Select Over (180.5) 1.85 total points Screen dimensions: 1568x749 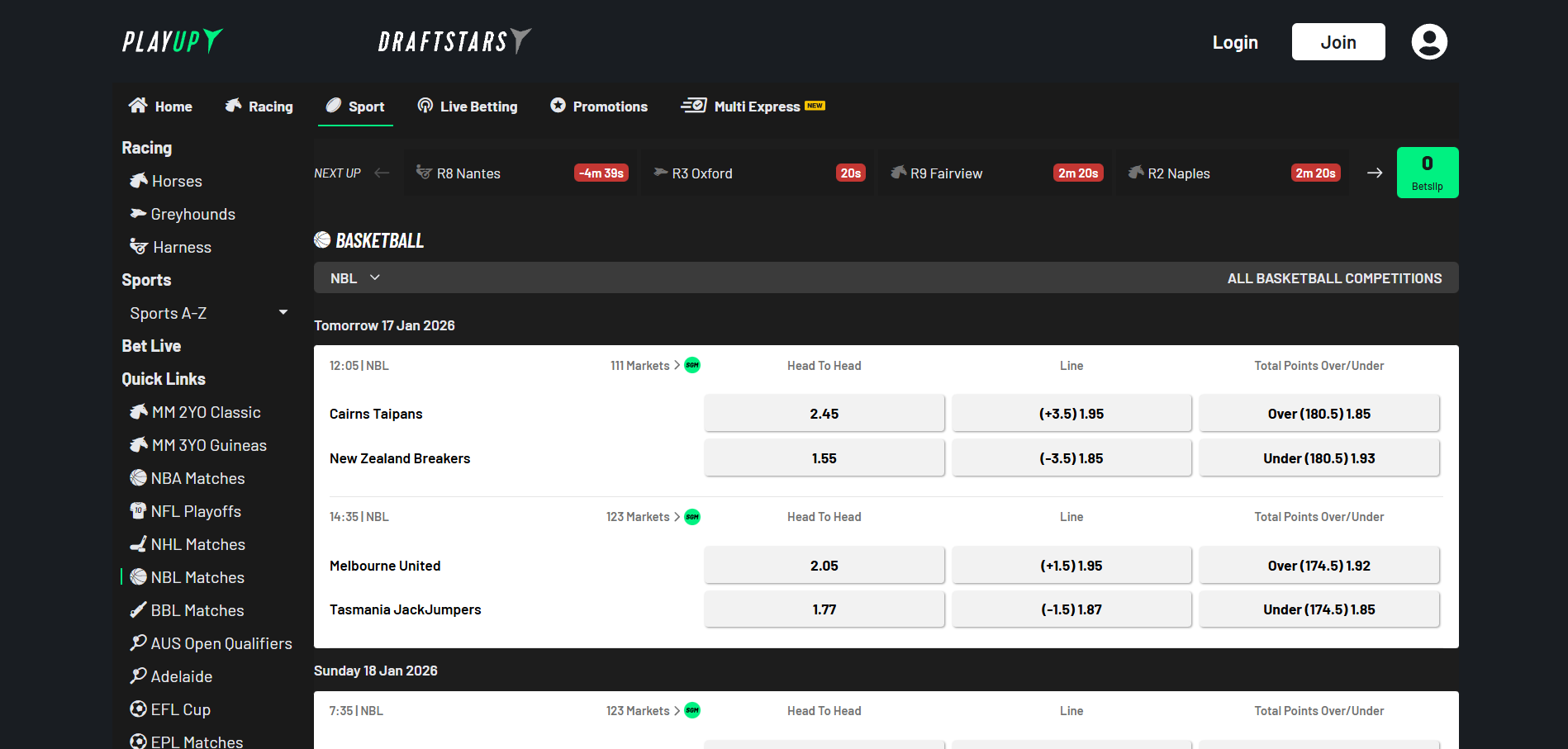pyautogui.click(x=1319, y=414)
